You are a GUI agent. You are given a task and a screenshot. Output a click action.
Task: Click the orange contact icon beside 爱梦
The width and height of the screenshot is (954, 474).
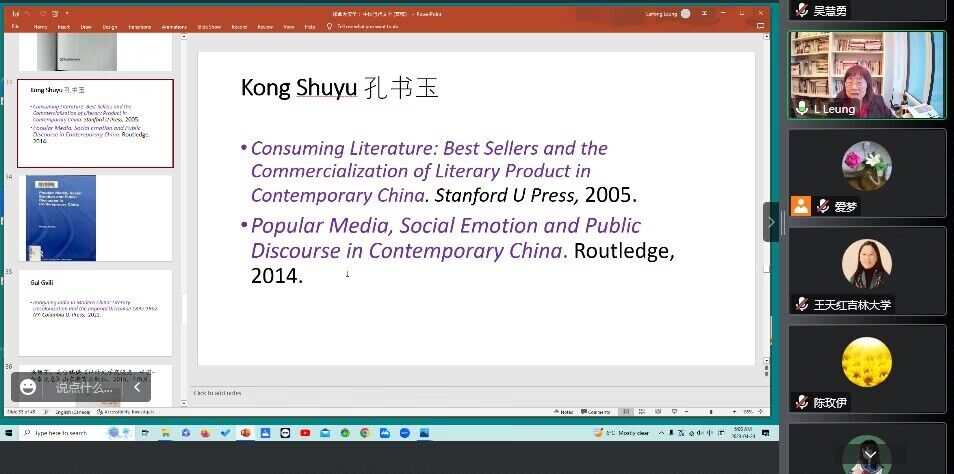tap(801, 206)
